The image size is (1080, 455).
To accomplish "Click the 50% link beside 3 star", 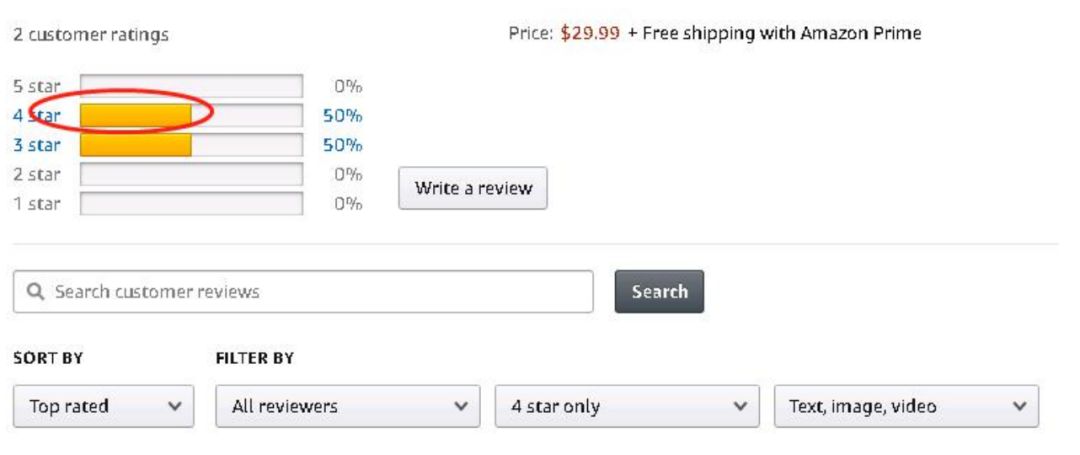I will [342, 145].
